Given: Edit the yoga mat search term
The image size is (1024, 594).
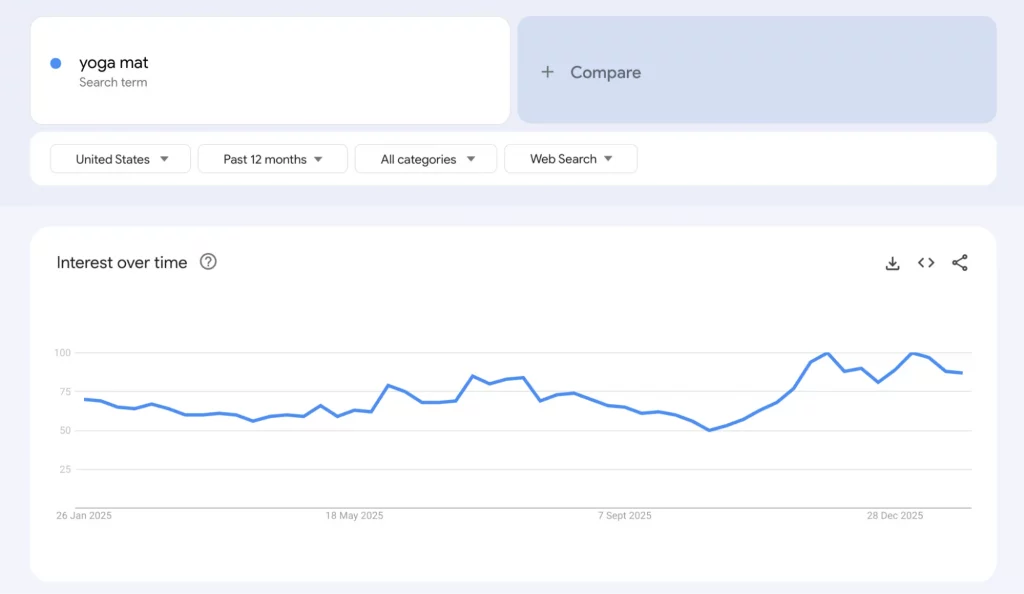Looking at the screenshot, I should point(114,63).
